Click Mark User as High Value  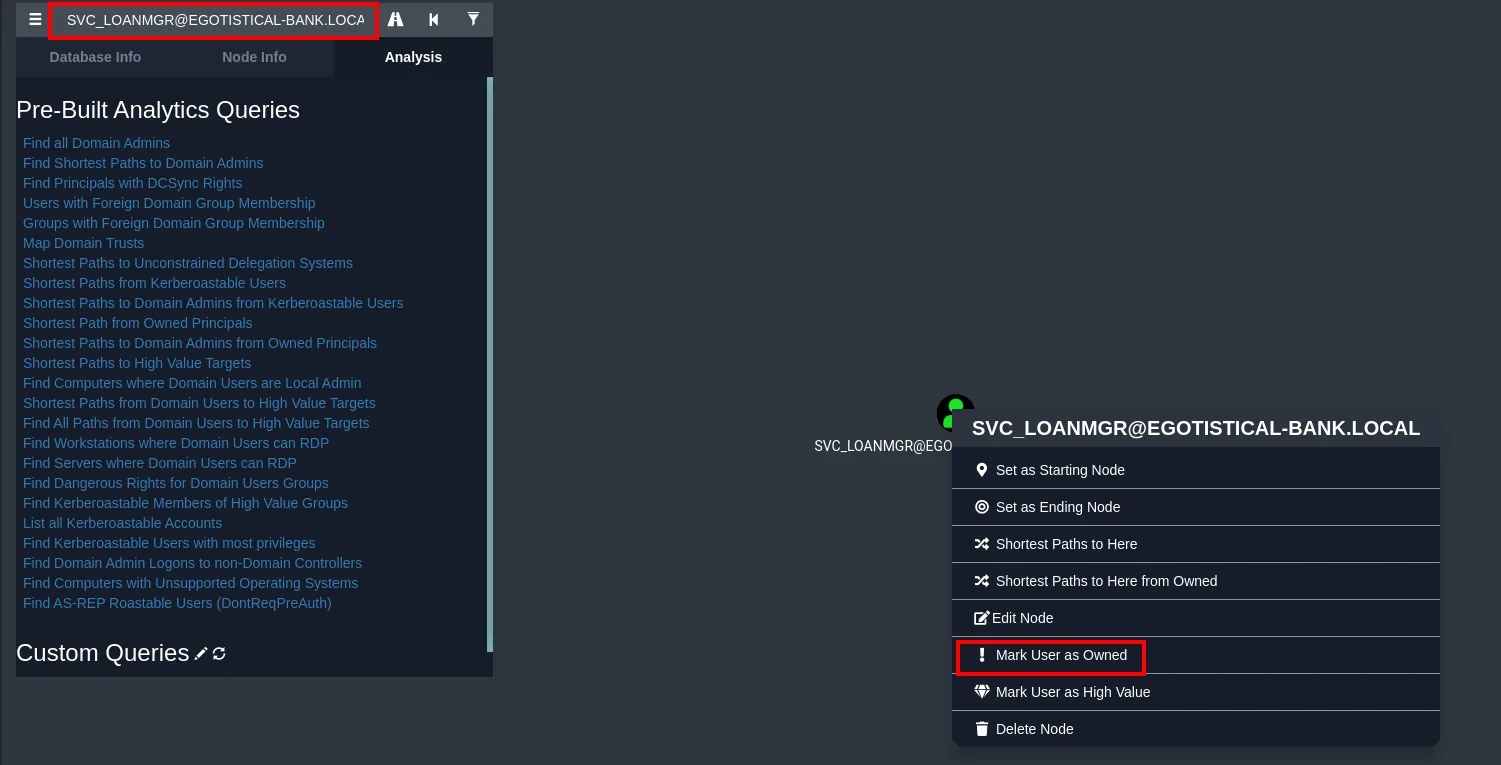coord(1196,692)
